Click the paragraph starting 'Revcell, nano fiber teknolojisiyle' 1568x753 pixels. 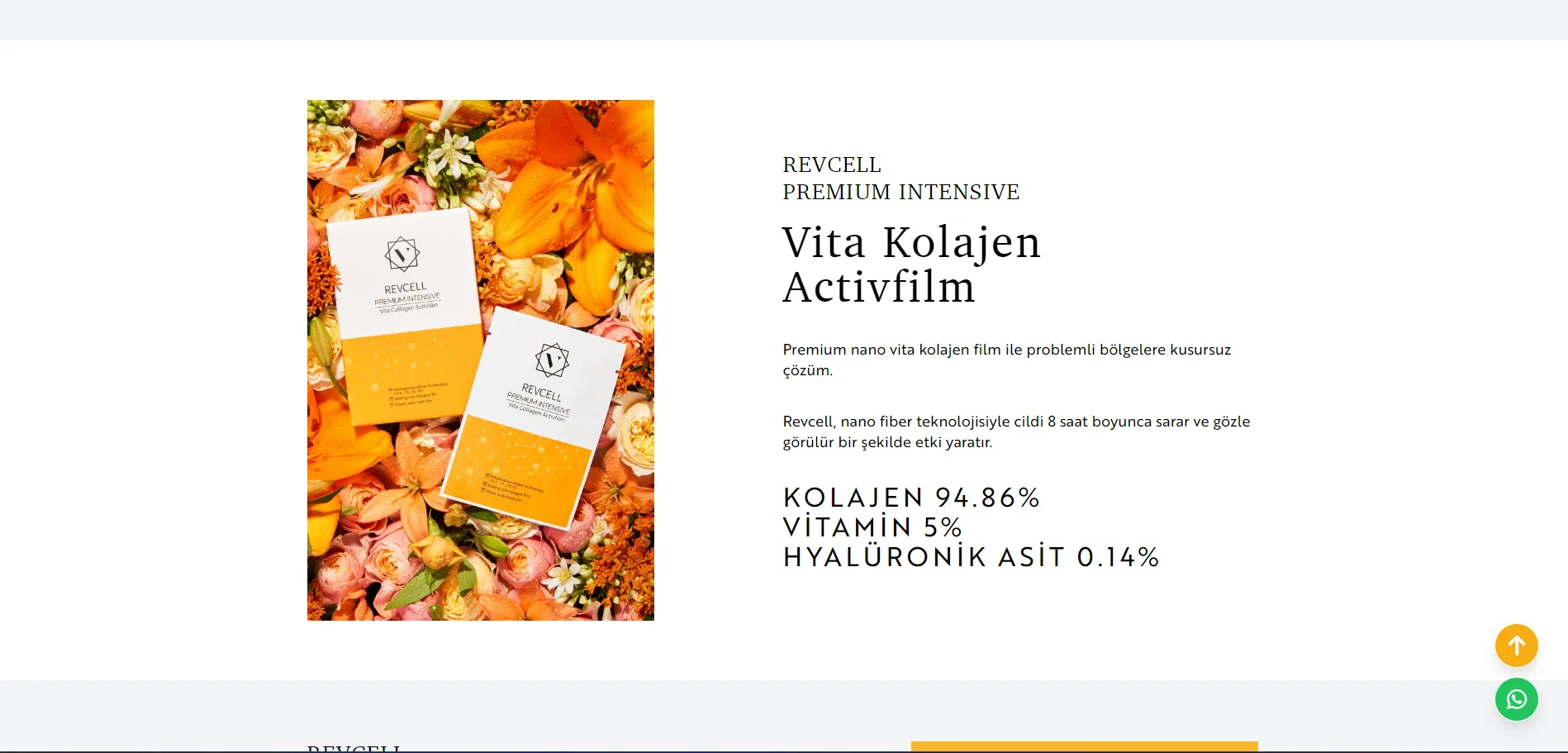(x=1016, y=431)
